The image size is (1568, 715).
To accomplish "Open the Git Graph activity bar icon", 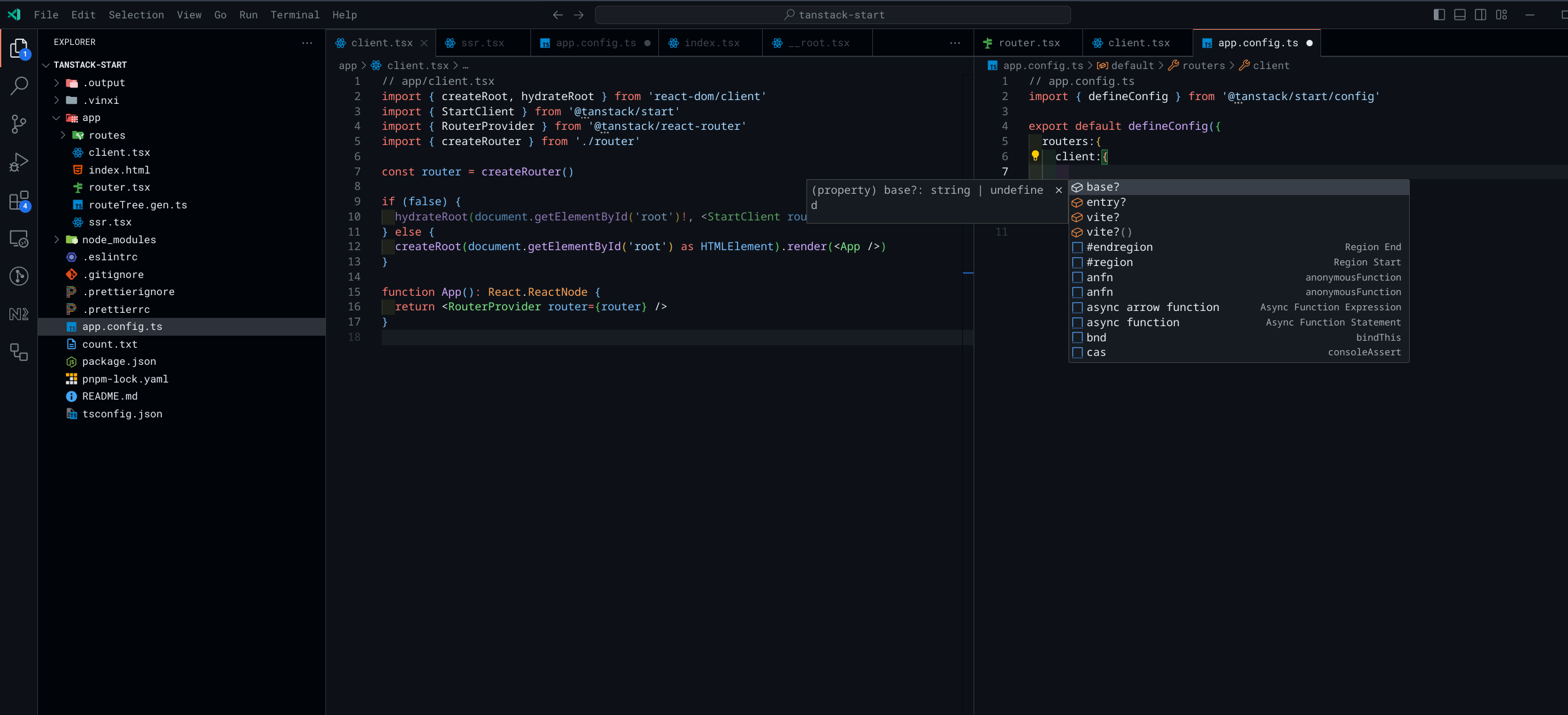I will (x=19, y=276).
